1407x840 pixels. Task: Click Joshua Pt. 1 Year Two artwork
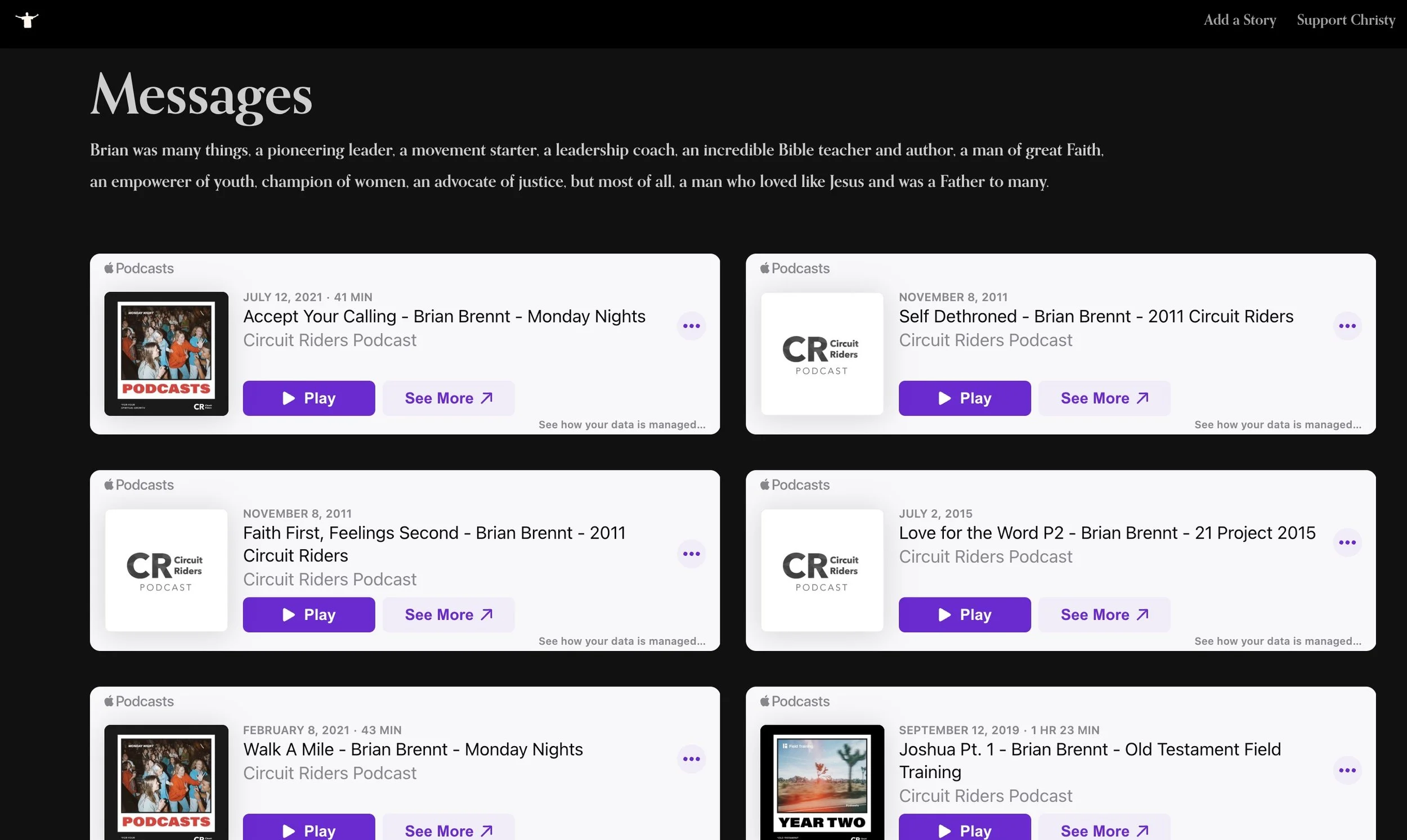[822, 782]
